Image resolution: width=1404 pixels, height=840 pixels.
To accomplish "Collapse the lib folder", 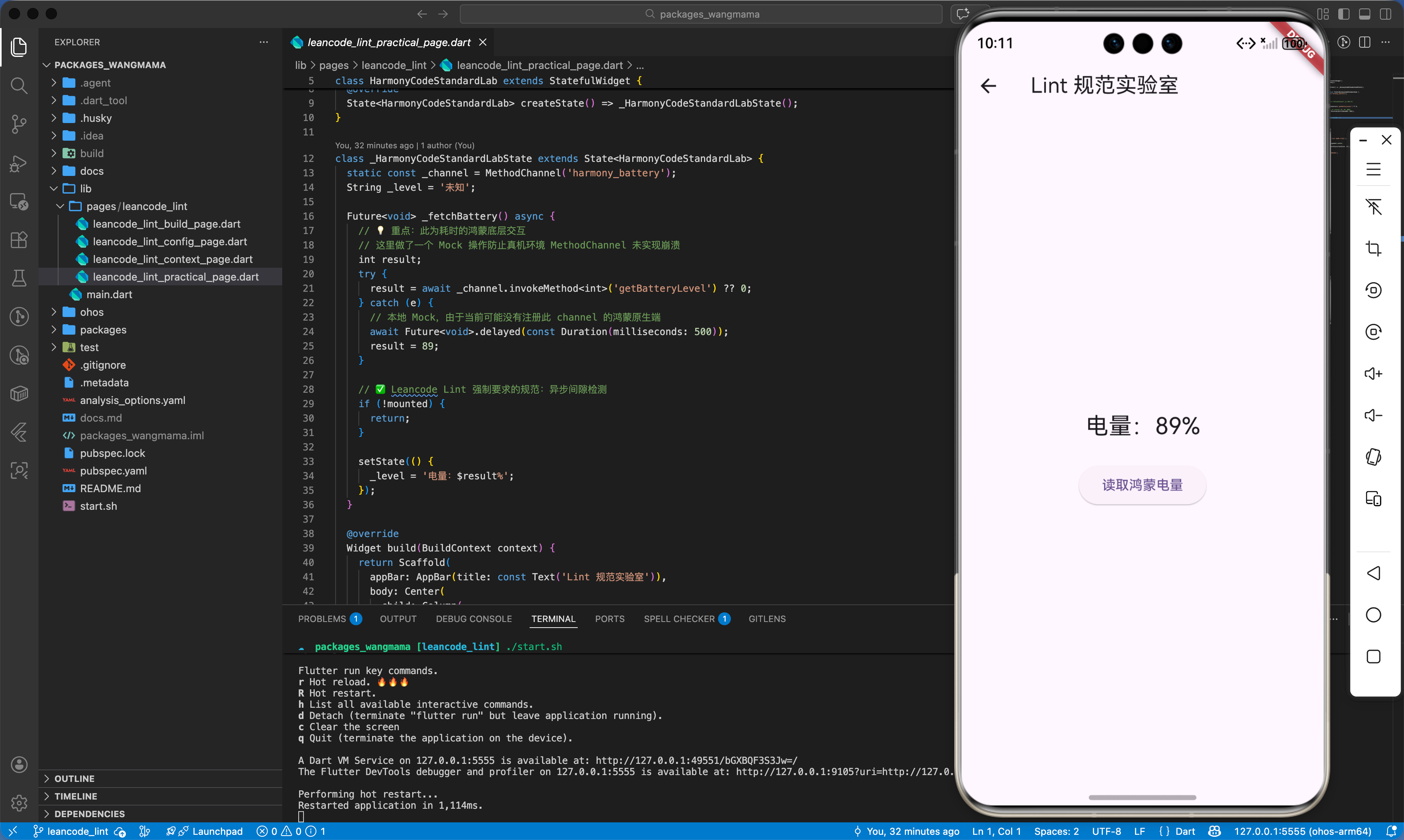I will pos(85,188).
